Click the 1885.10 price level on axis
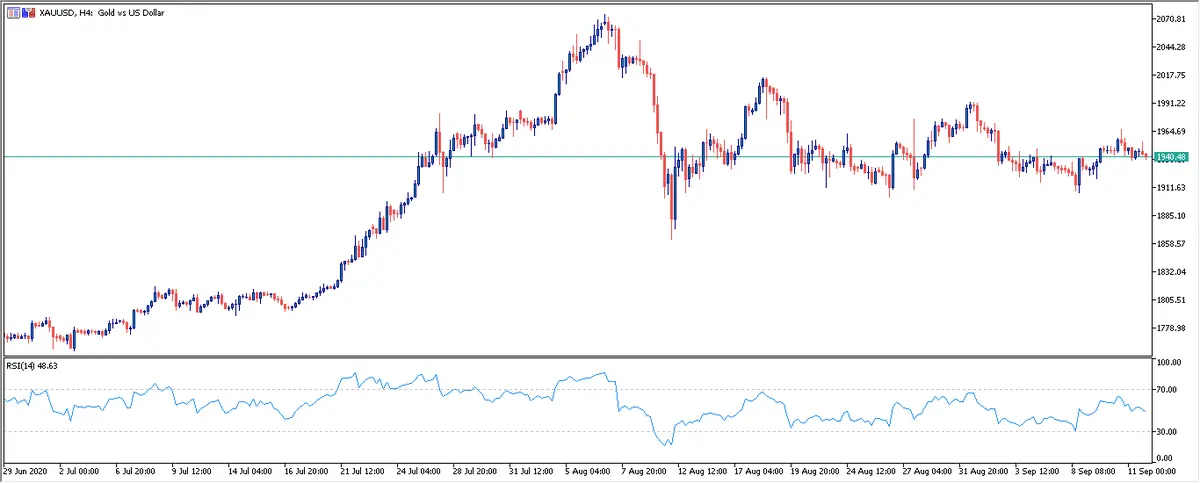The height and width of the screenshot is (483, 1200). pyautogui.click(x=1171, y=216)
